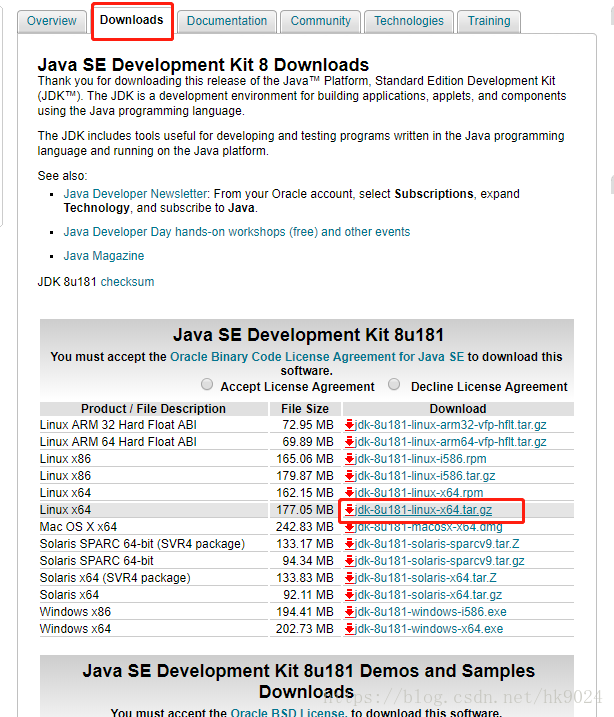Image resolution: width=614 pixels, height=717 pixels.
Task: Open Java Developer Day workshops link
Action: tap(237, 232)
